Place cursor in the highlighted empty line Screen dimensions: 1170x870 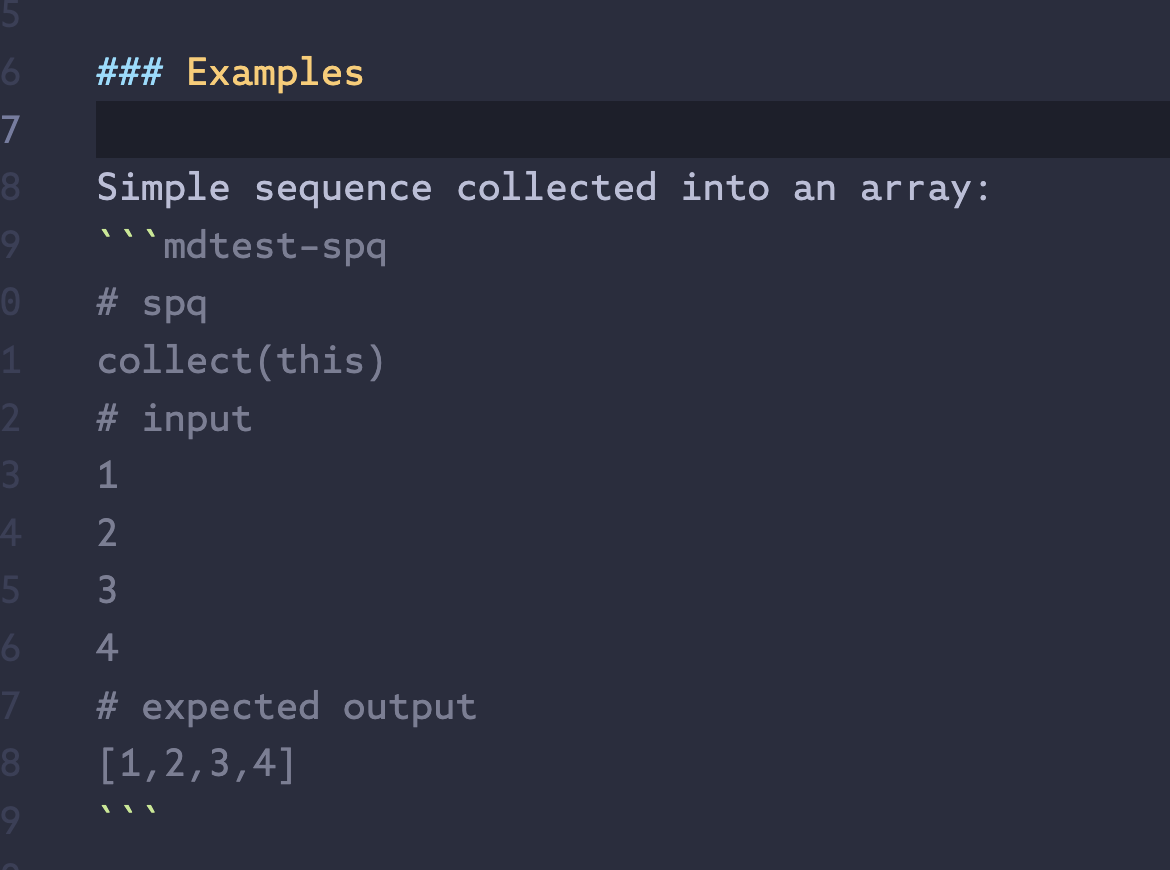(x=633, y=129)
